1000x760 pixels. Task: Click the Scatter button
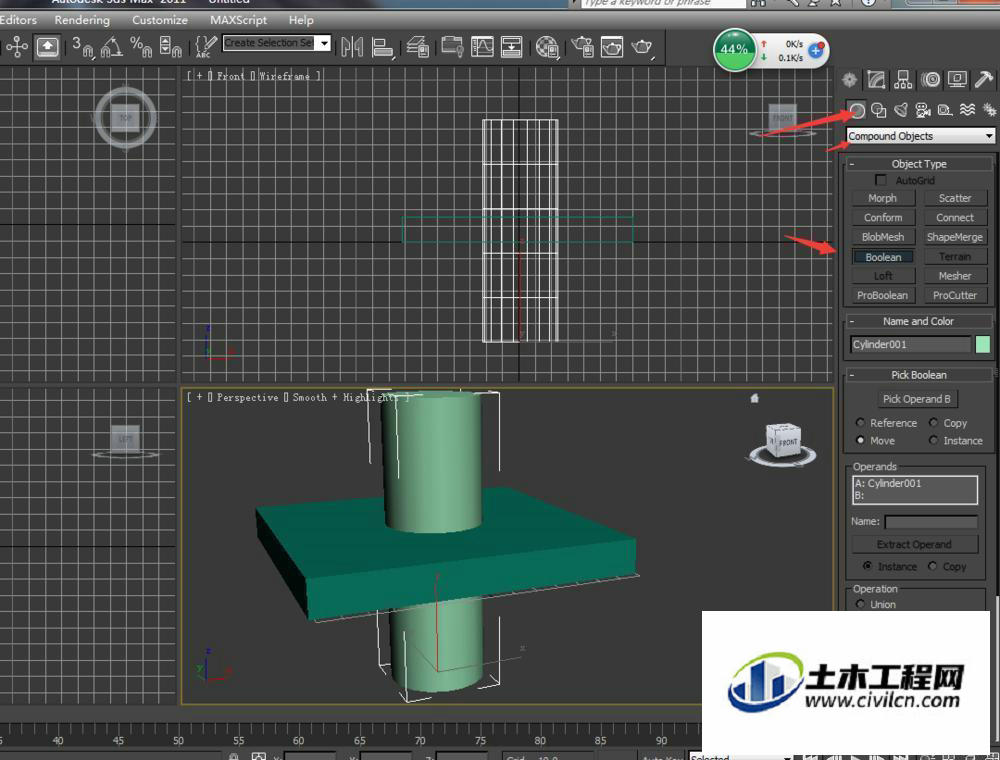coord(955,198)
